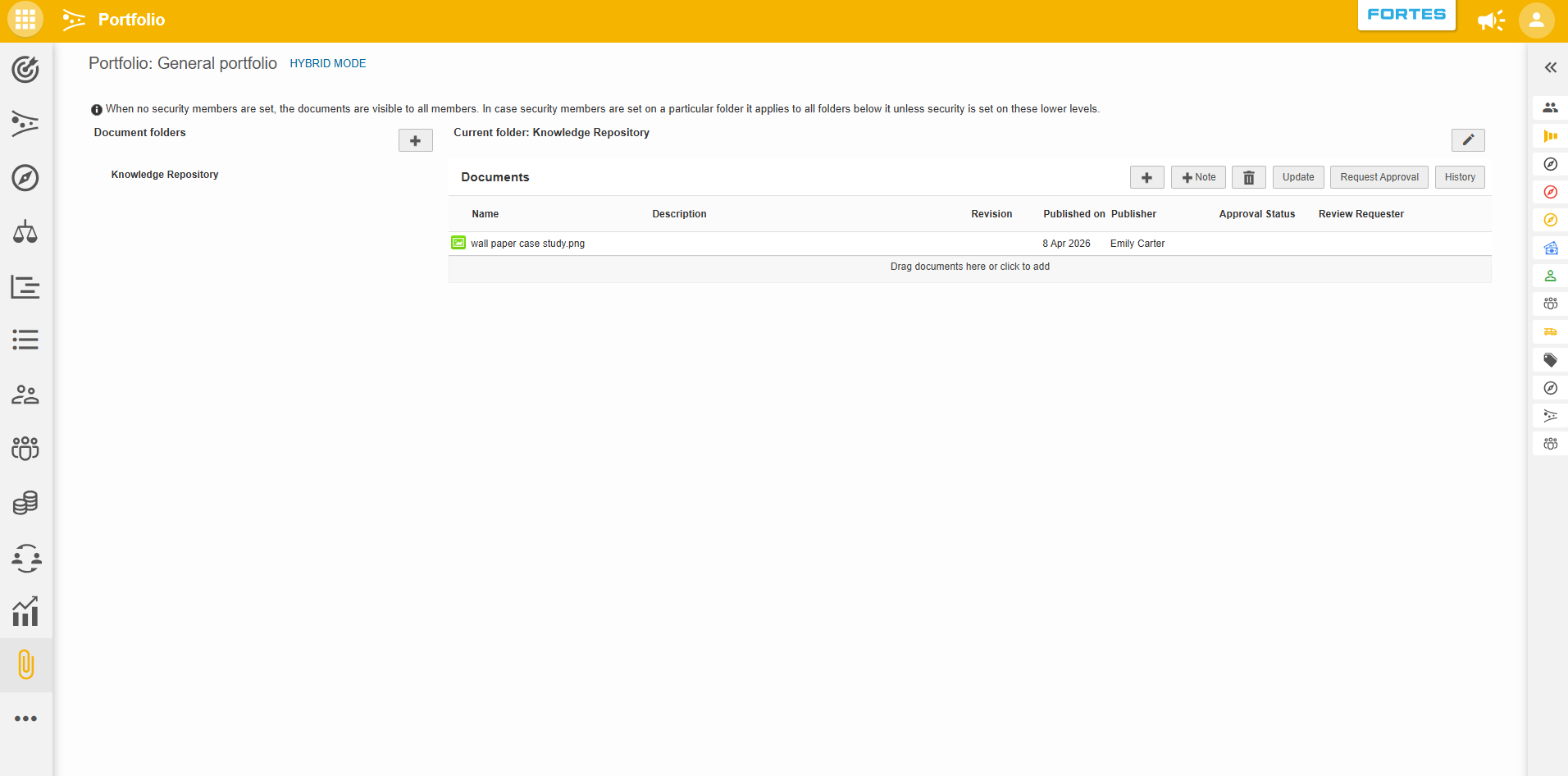Click the drag documents drop area
This screenshot has height=776, width=1568.
coord(969,267)
